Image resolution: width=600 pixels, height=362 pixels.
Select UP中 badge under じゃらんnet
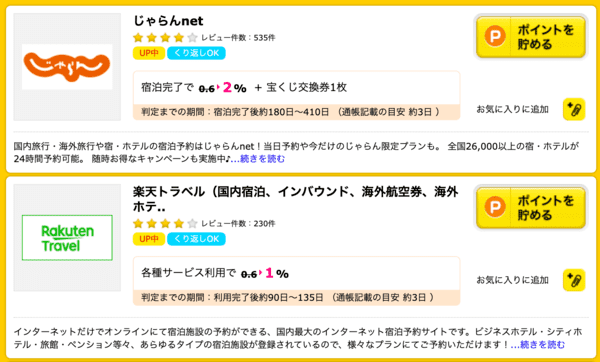point(149,53)
